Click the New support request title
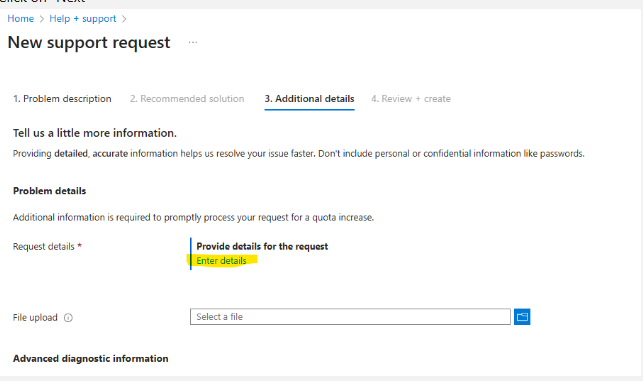Screen dimensions: 643x381 click(89, 42)
